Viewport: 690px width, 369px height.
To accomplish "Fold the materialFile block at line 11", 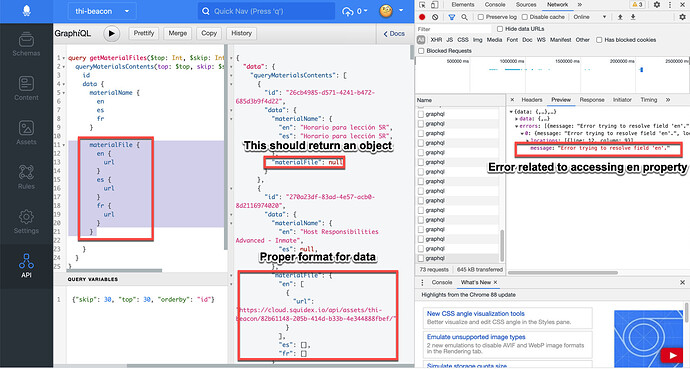I will coord(64,145).
